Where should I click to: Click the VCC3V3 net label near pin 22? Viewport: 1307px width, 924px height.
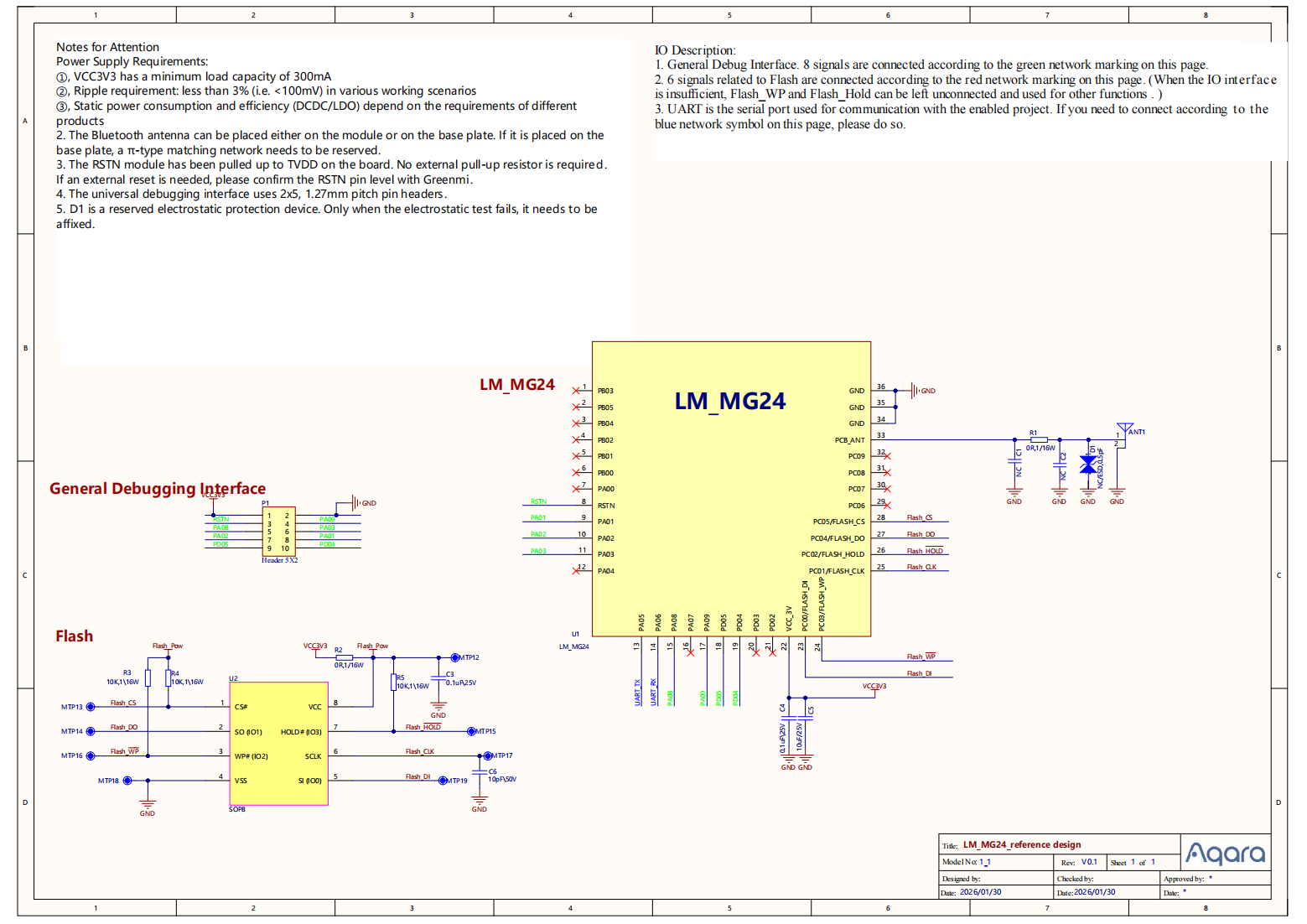coord(874,686)
